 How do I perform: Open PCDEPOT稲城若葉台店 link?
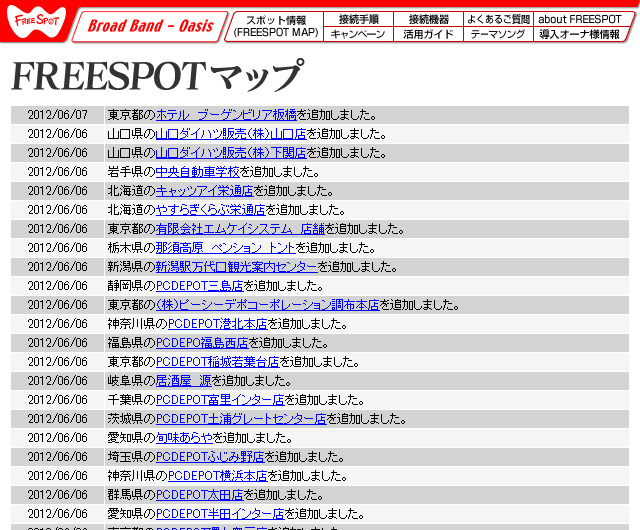tap(218, 362)
